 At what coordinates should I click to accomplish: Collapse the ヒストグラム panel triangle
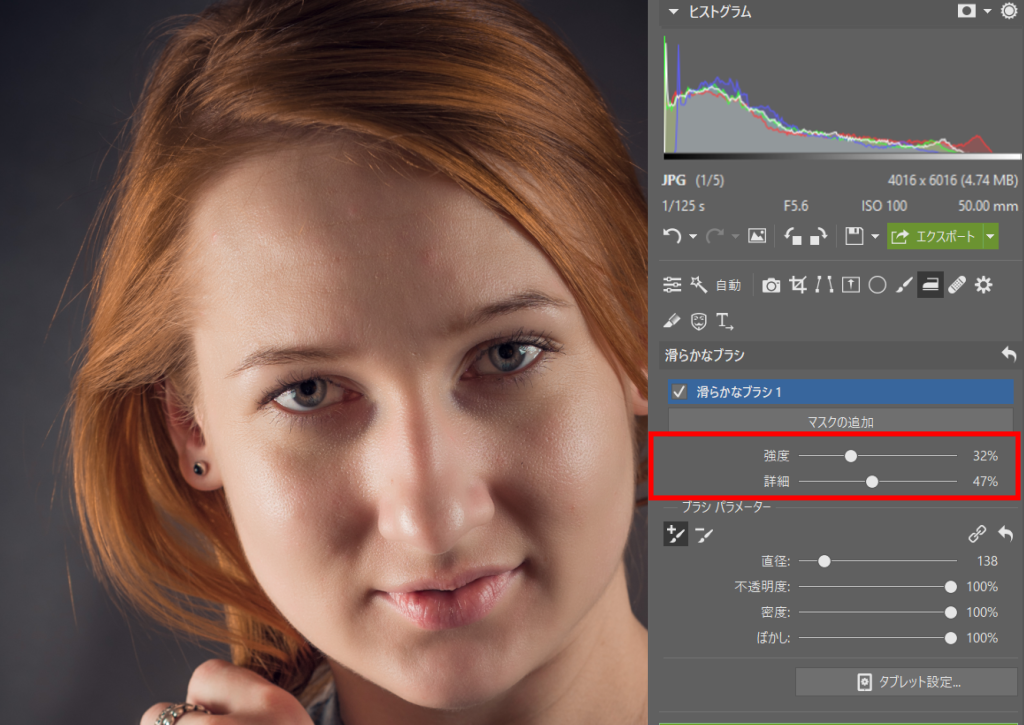[673, 11]
